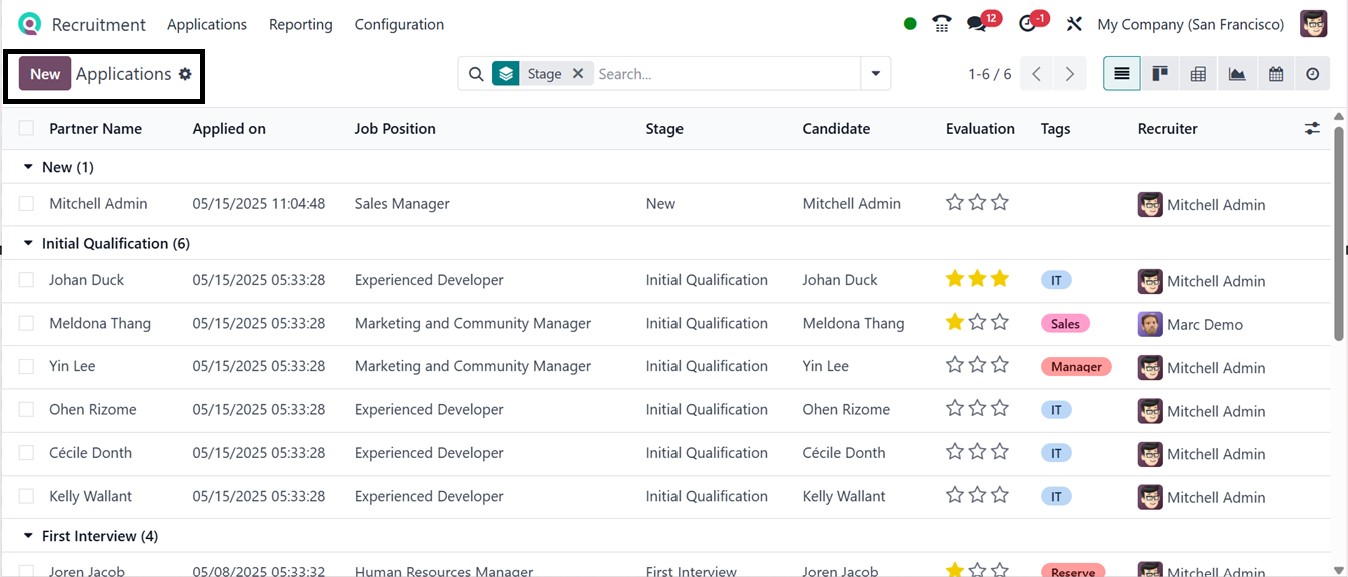Open the debug tools wrench icon
Screen dimensions: 1348x577
(x=1074, y=24)
